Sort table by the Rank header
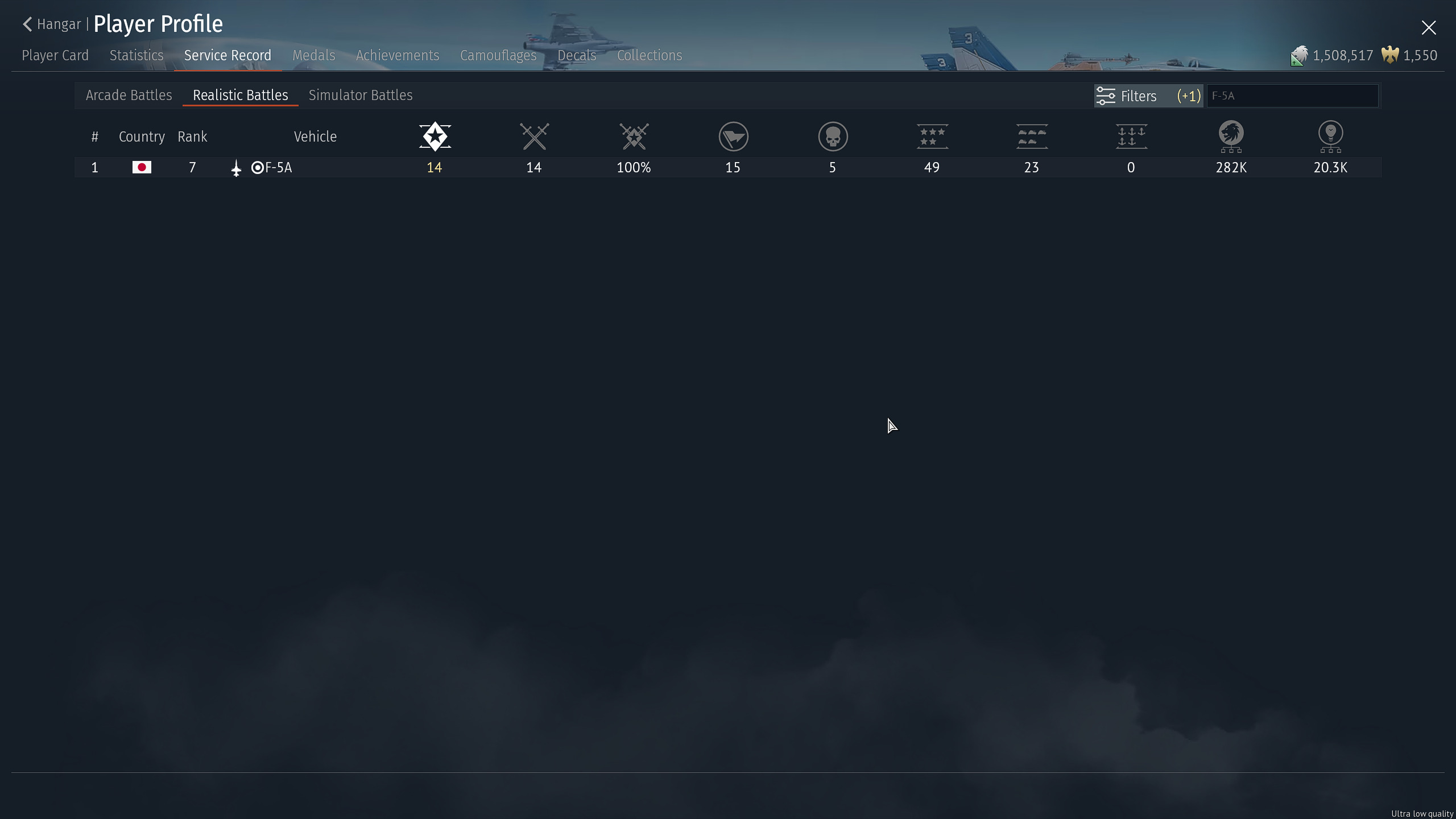 [x=192, y=137]
